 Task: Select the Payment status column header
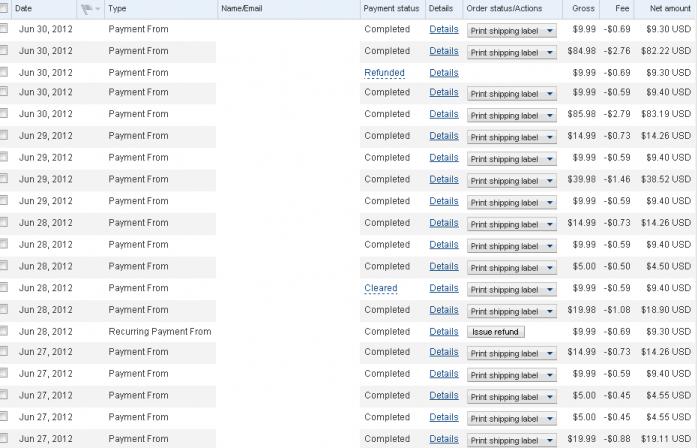tap(391, 8)
